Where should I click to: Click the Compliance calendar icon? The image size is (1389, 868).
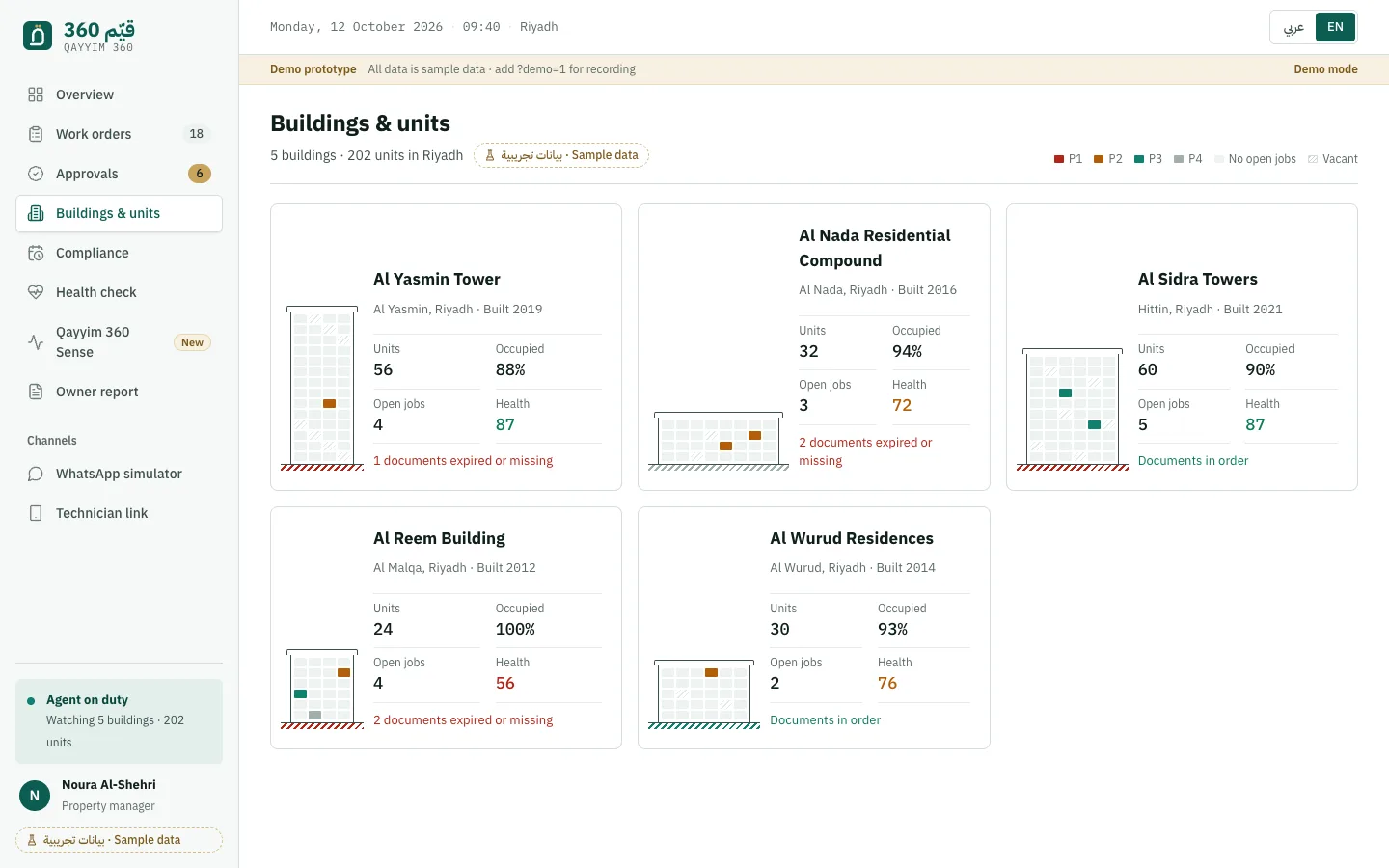point(36,253)
